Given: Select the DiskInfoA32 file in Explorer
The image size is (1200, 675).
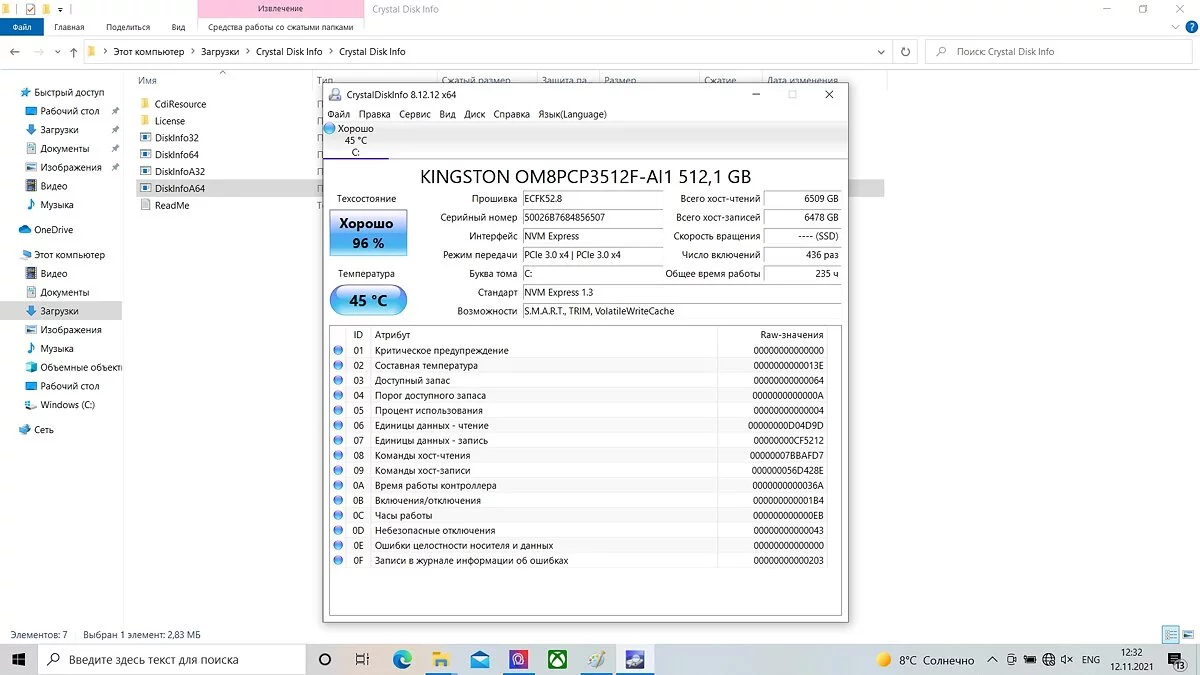Looking at the screenshot, I should point(171,172).
